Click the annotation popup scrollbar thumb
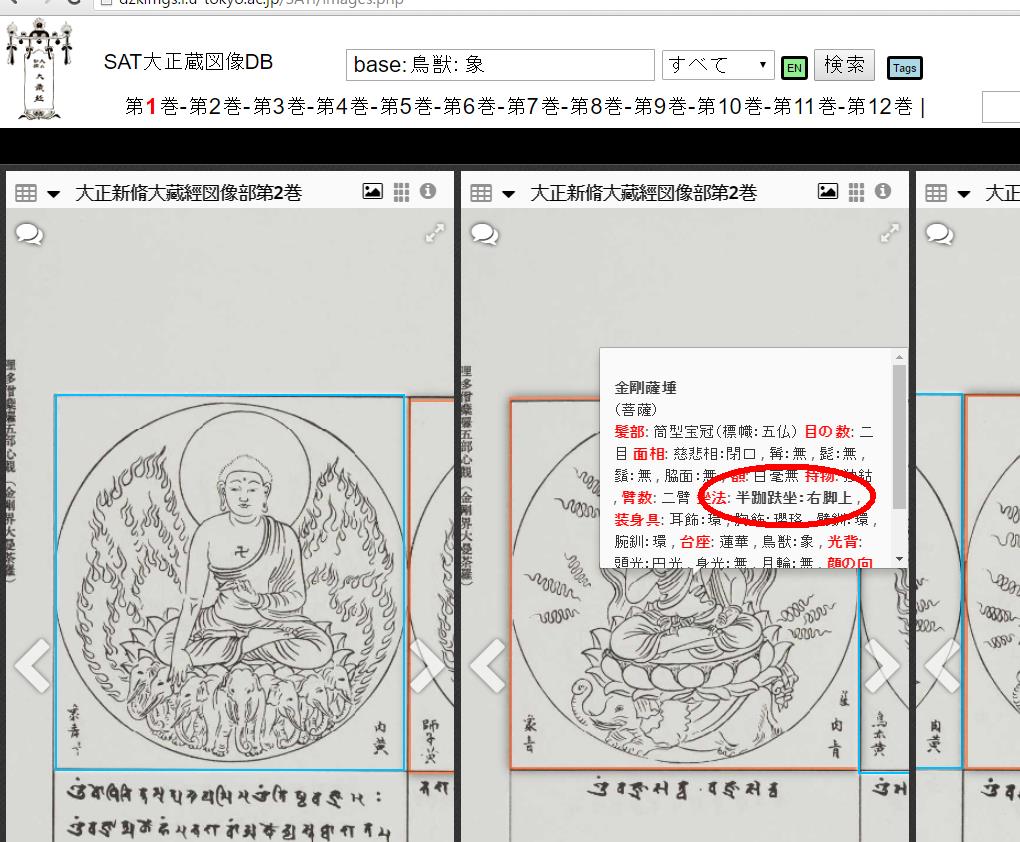The height and width of the screenshot is (842, 1020). (x=899, y=437)
